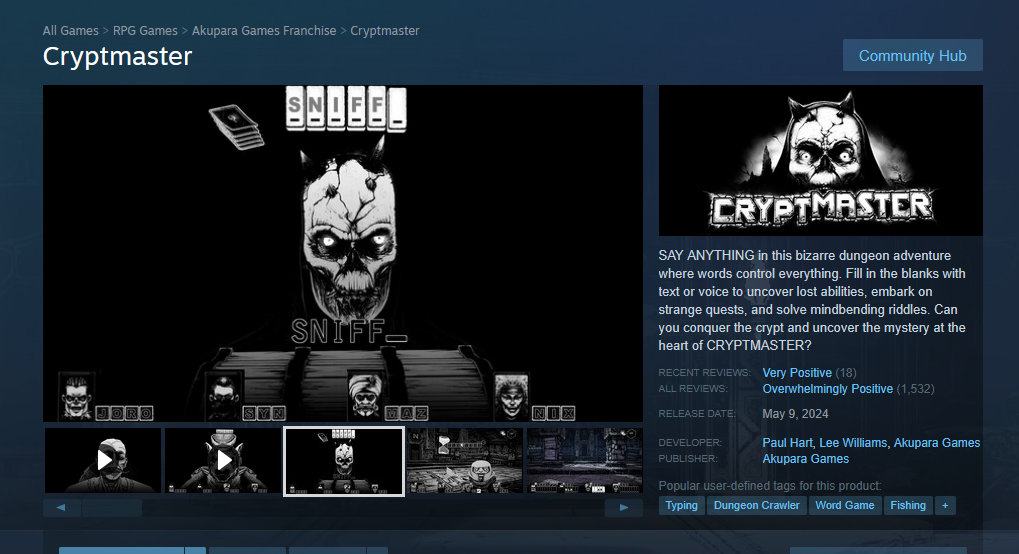Play the second trailer video thumbnail

coord(223,460)
